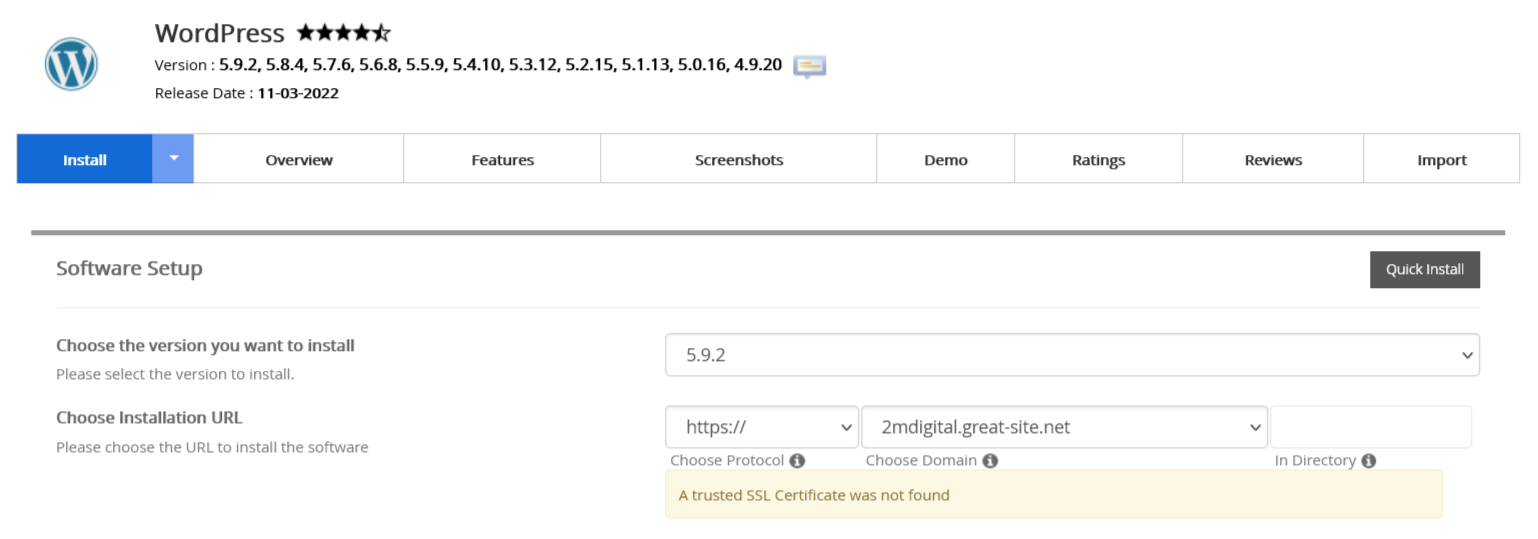Show info for In Directory
The image size is (1538, 539).
(1368, 461)
